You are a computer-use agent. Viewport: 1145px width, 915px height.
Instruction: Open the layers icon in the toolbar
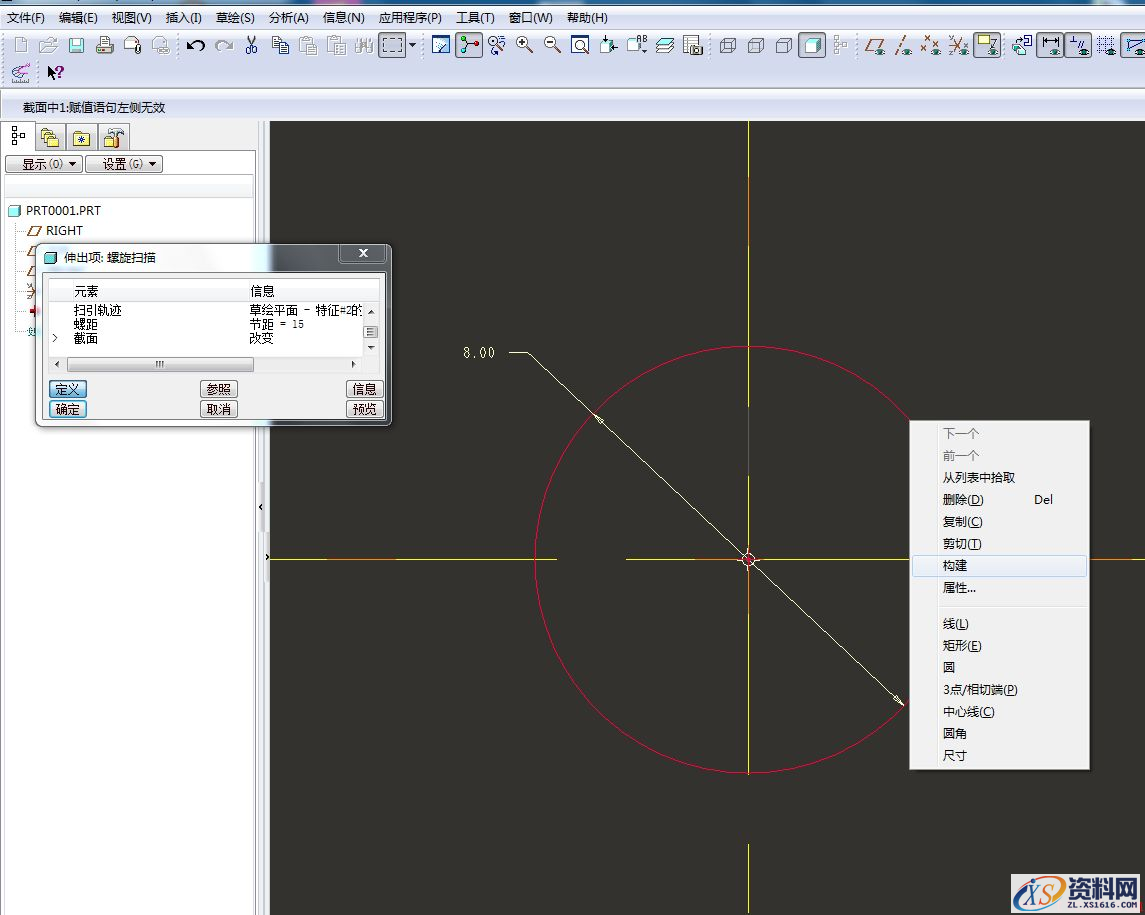pos(665,45)
